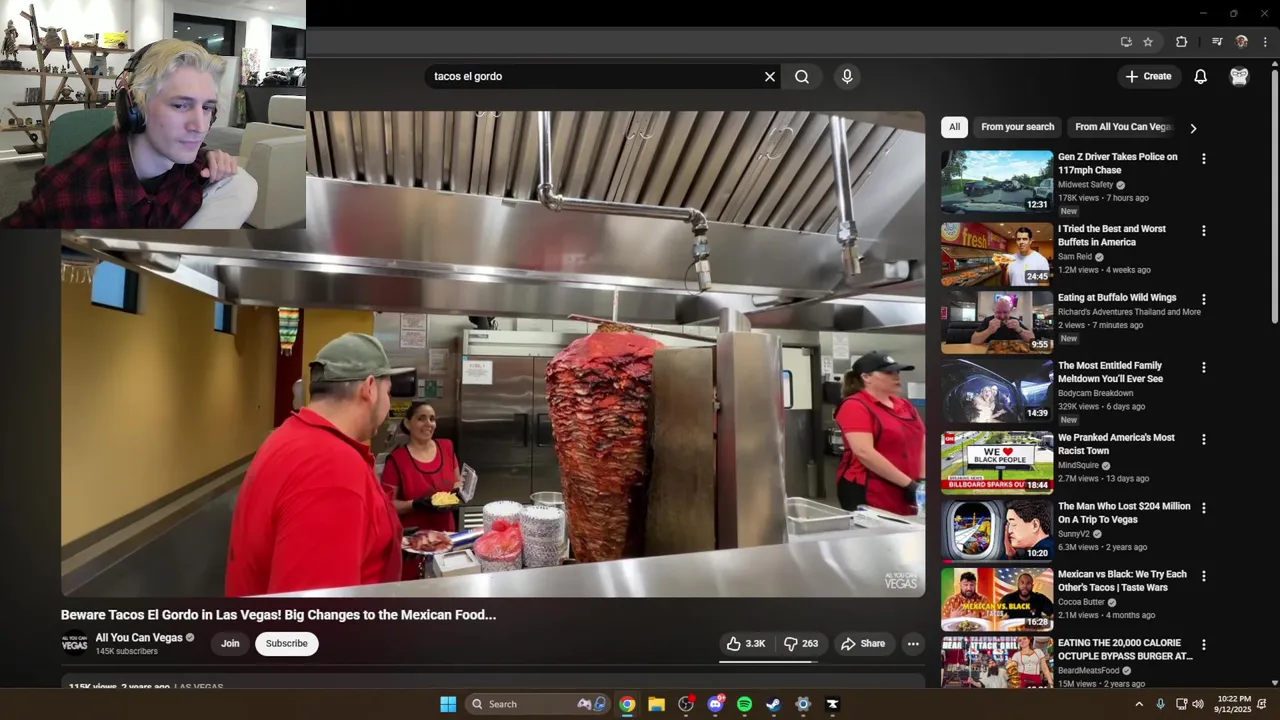
Task: Open the Windows Start menu
Action: click(448, 704)
